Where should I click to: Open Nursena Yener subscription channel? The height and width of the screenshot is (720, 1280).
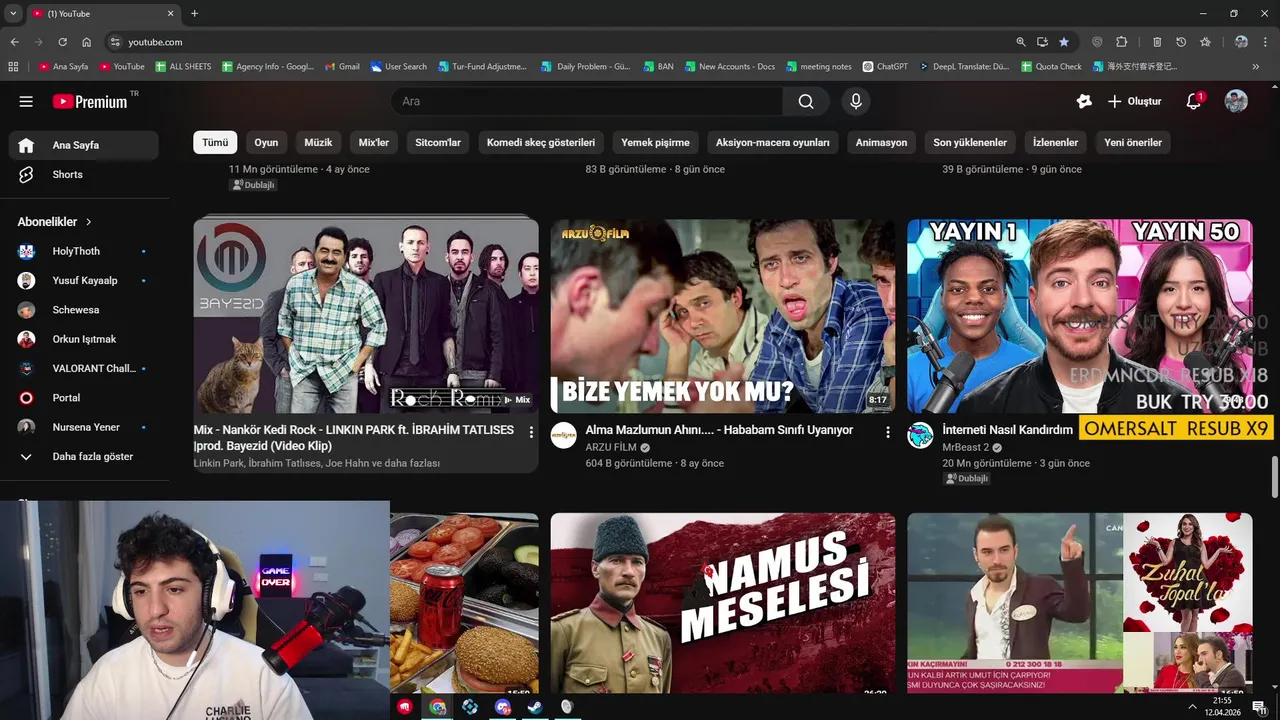84,427
